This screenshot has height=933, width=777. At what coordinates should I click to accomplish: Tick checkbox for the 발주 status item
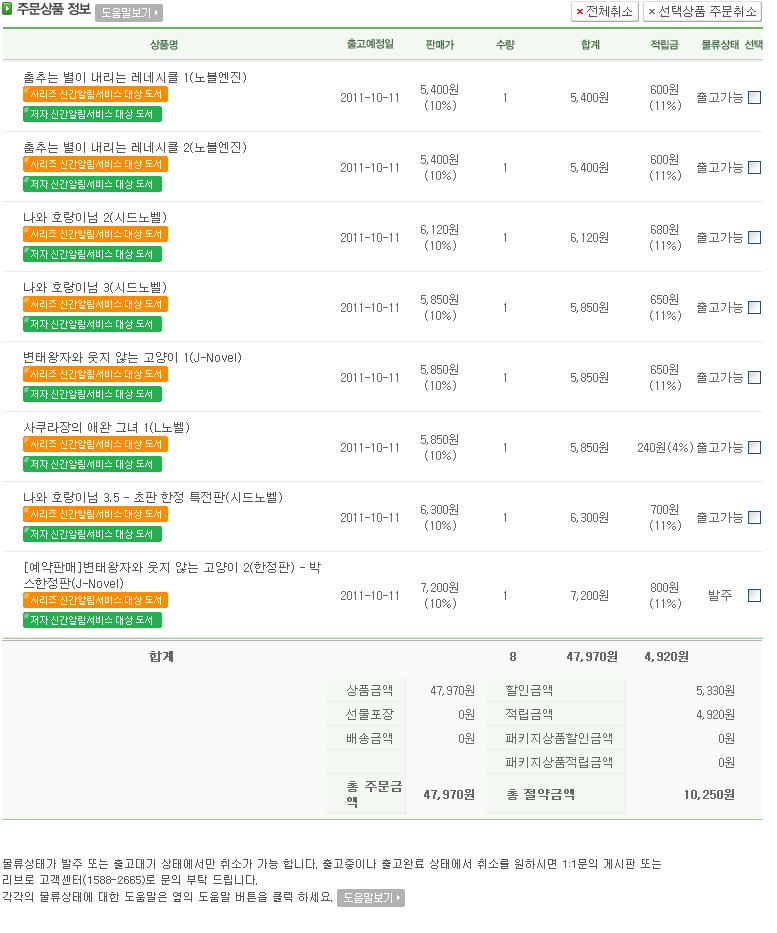755,596
